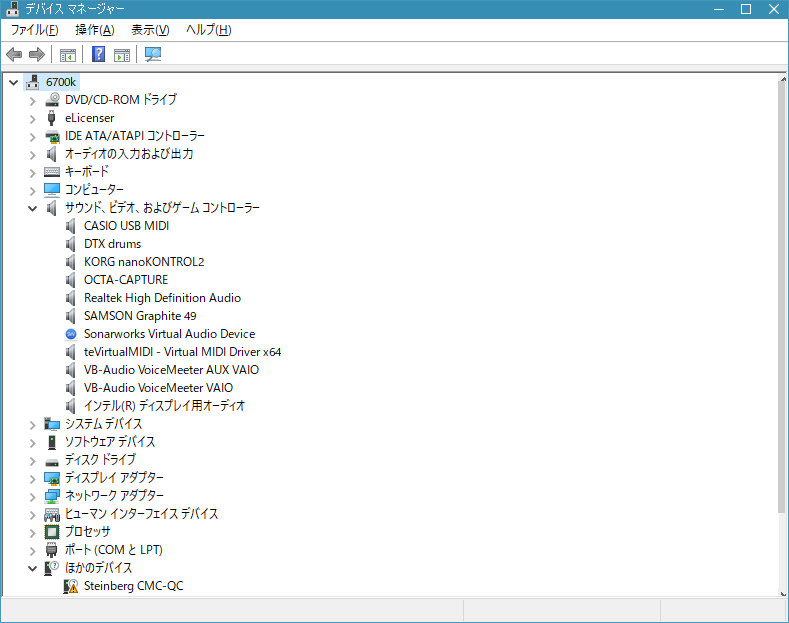Viewport: 789px width, 623px height.
Task: Click the vertical scrollbar thumb
Action: click(x=782, y=297)
